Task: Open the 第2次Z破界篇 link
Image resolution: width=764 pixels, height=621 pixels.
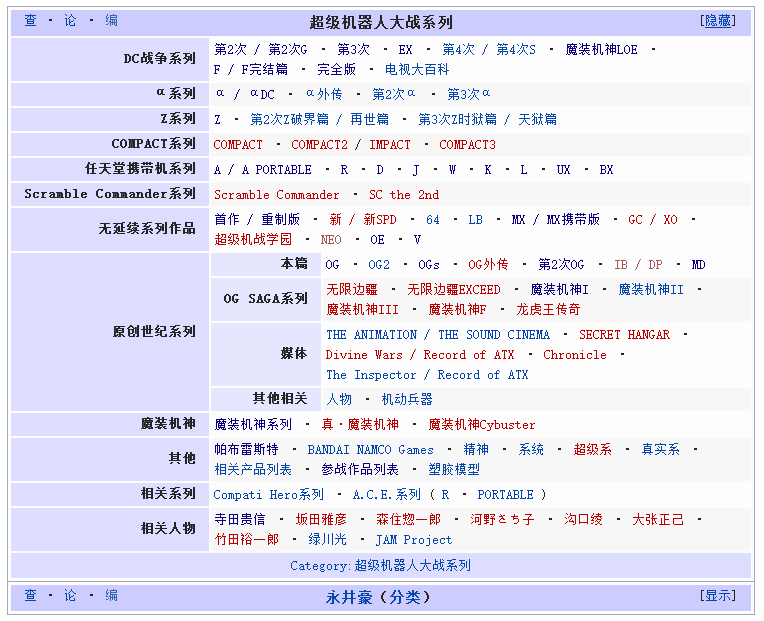Action: [289, 119]
